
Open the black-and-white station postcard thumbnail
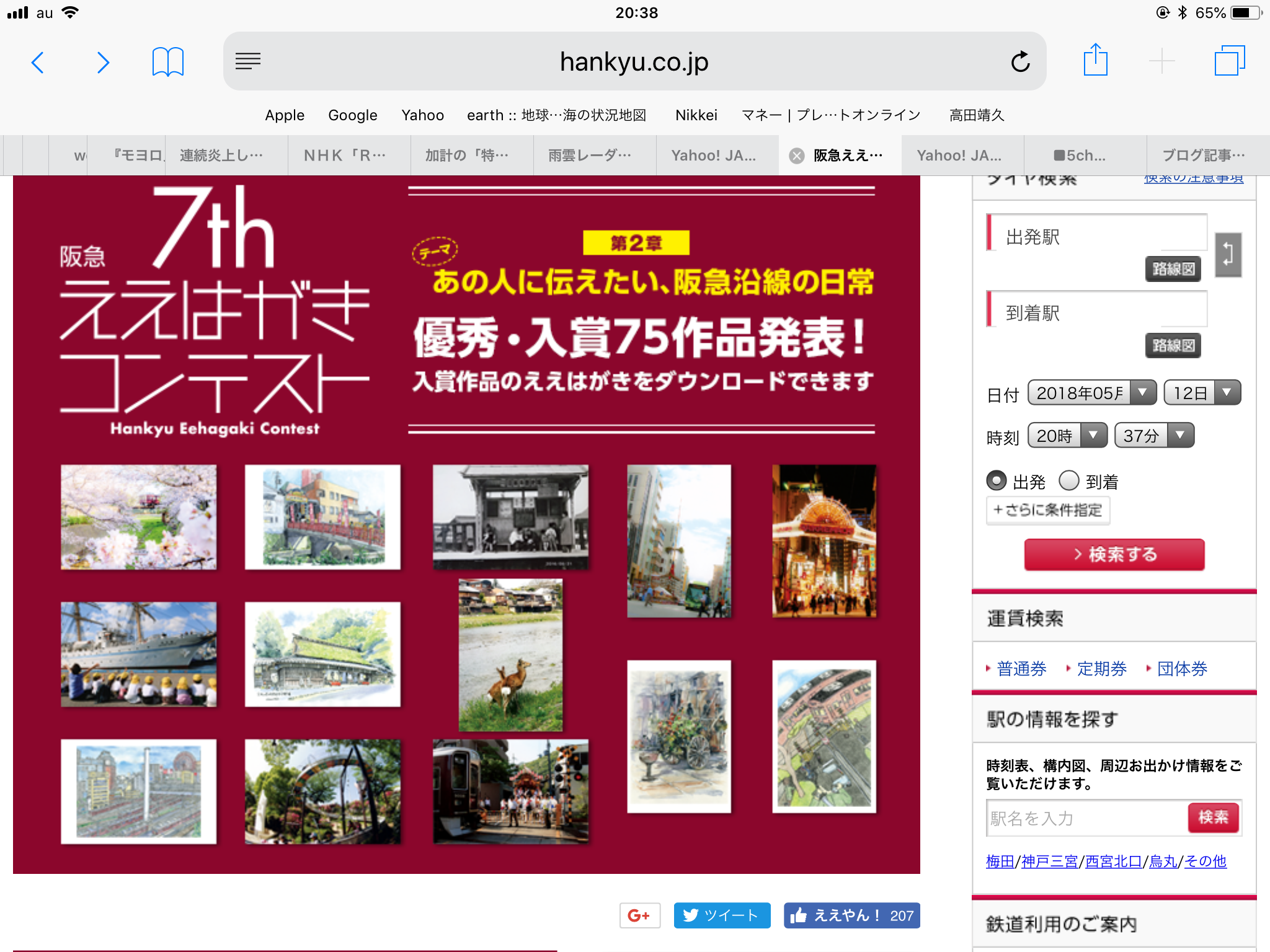(510, 517)
